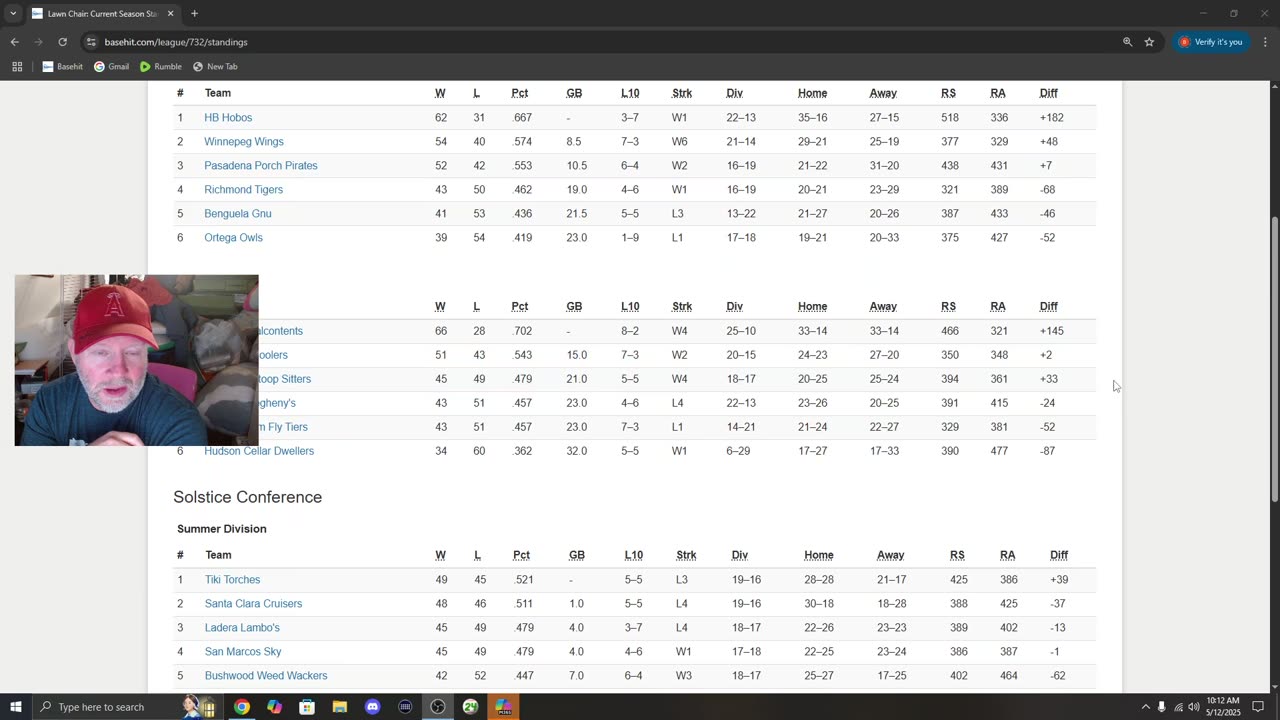Open Ladera Lambo's team link
1280x720 pixels.
242,628
